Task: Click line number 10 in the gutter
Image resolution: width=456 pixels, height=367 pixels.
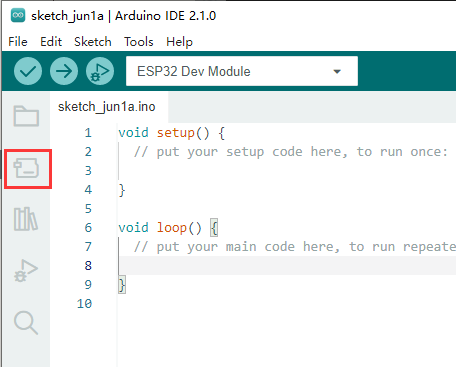Action: click(x=84, y=304)
